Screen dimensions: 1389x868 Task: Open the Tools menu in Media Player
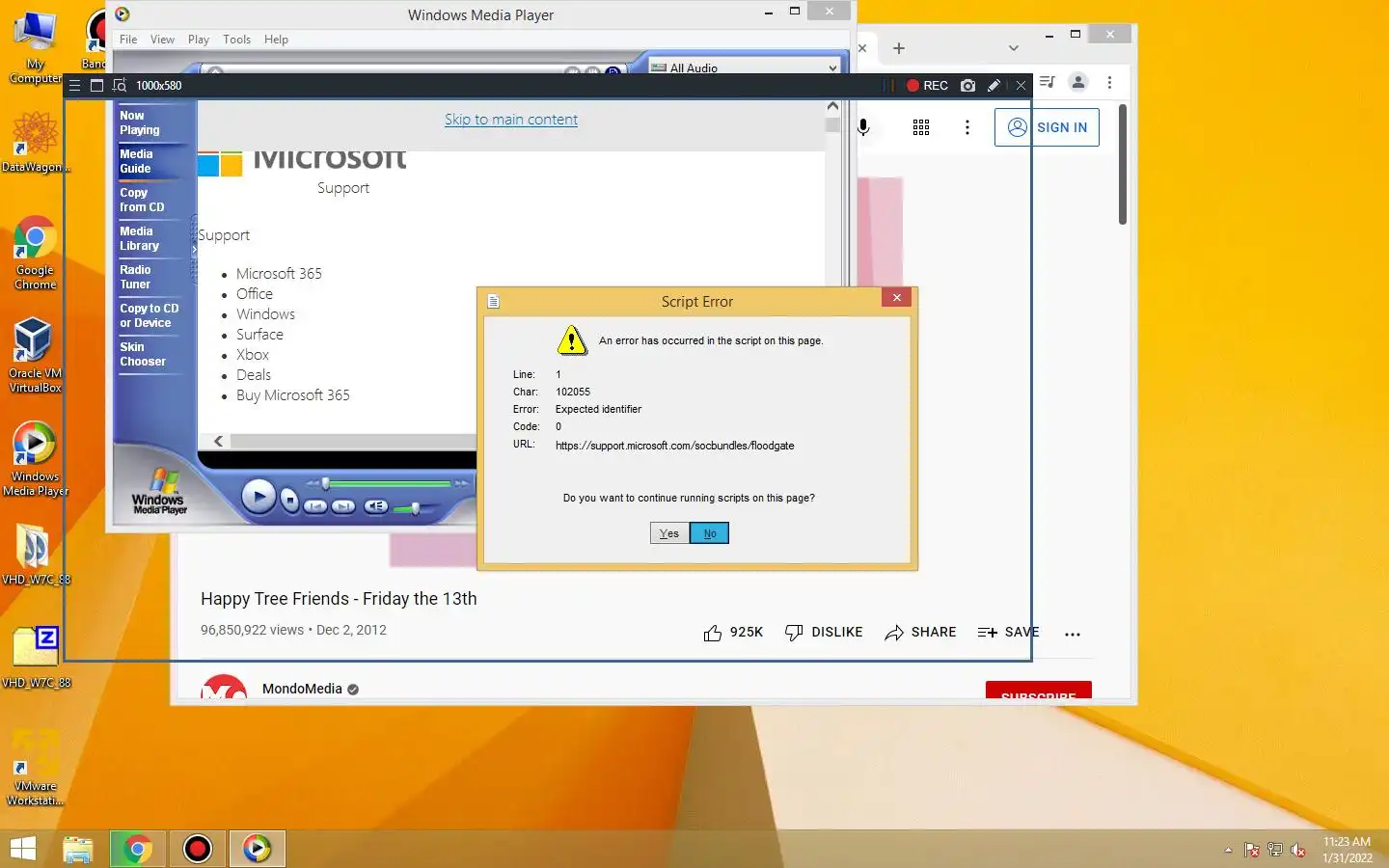236,40
